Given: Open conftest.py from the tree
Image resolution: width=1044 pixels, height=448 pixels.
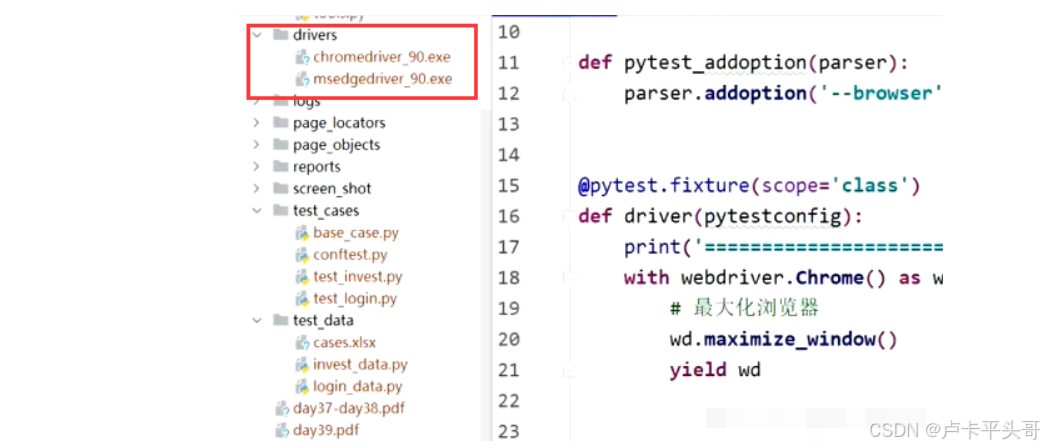Looking at the screenshot, I should tap(350, 255).
